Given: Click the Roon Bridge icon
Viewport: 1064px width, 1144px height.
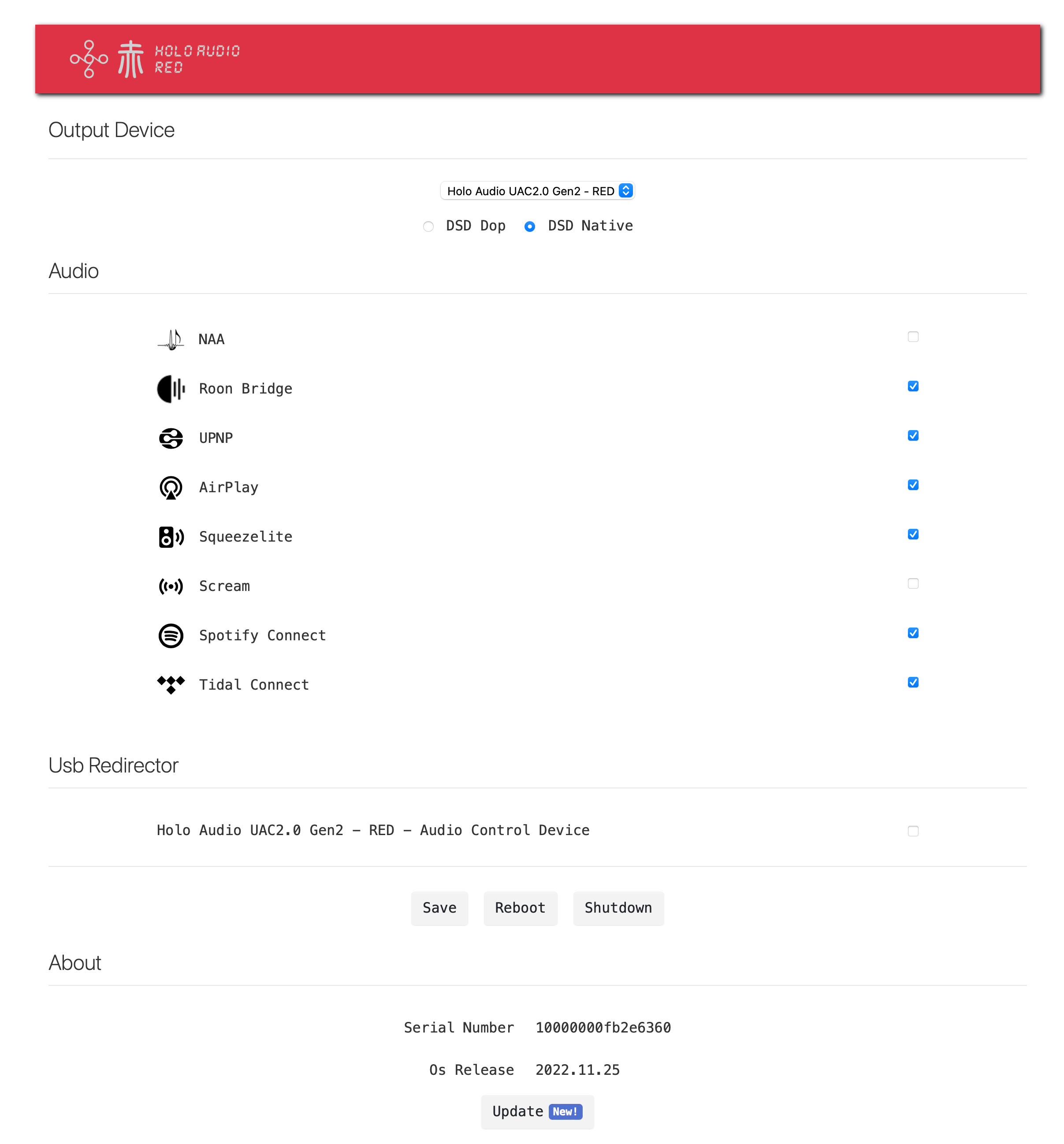Looking at the screenshot, I should pos(170,389).
